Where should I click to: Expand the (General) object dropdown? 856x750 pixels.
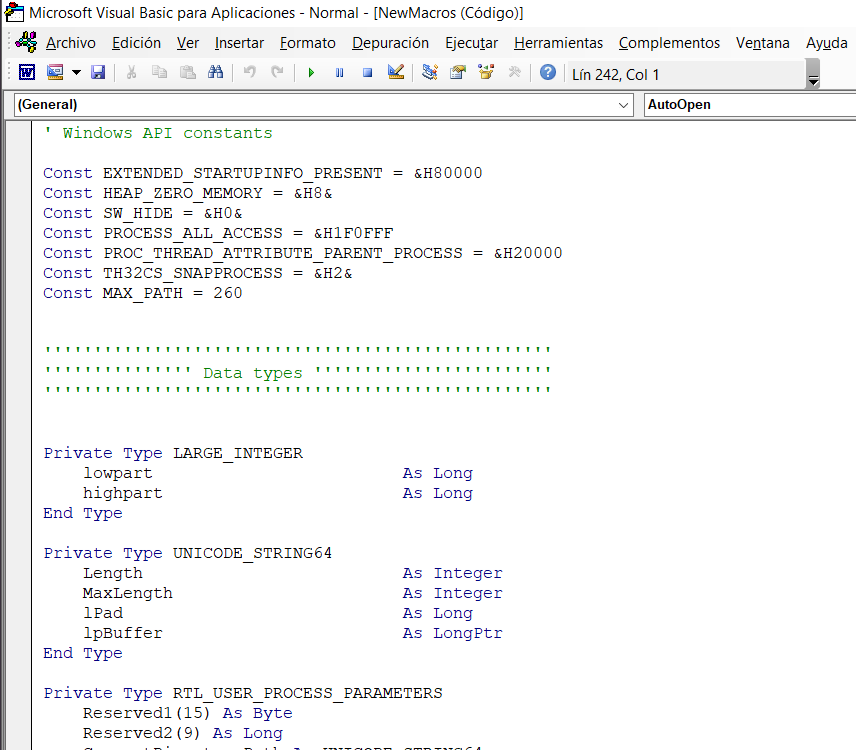625,105
